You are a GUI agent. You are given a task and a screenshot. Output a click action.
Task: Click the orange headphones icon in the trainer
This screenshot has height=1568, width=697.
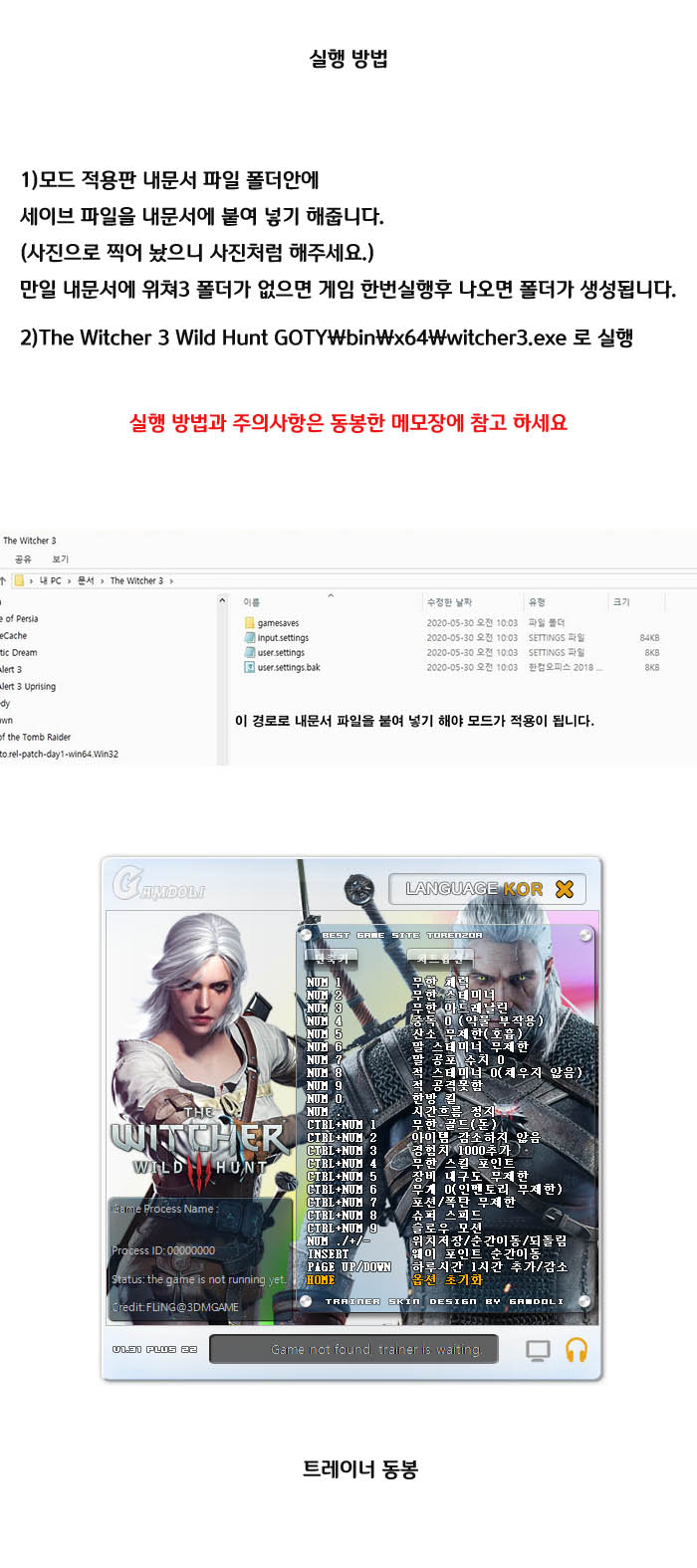tap(577, 1350)
